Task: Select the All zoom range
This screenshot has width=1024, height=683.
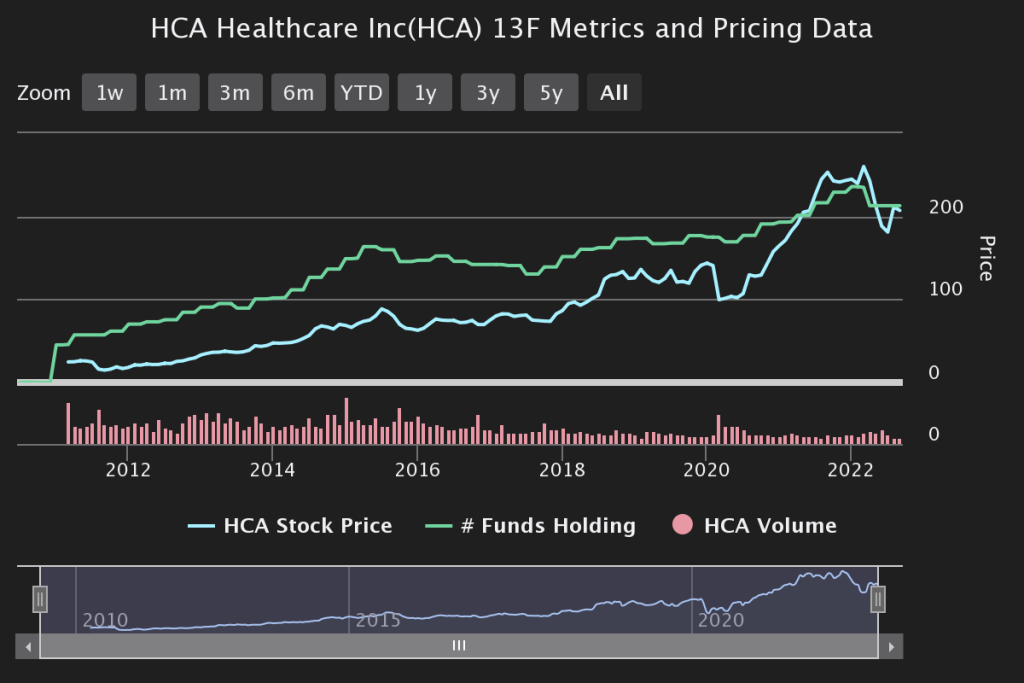Action: coord(614,93)
